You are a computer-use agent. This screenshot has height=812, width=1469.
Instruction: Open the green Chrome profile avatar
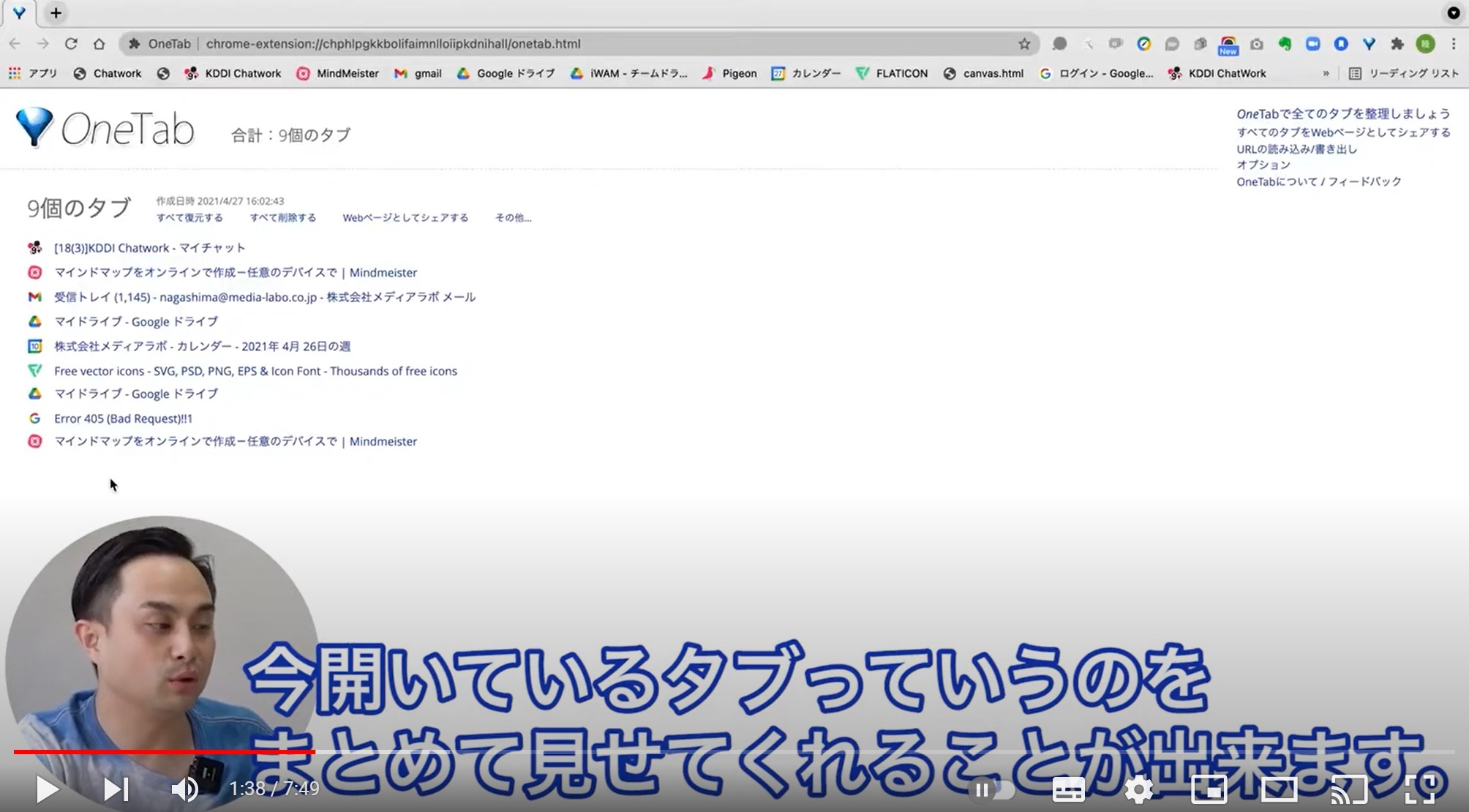click(x=1425, y=44)
